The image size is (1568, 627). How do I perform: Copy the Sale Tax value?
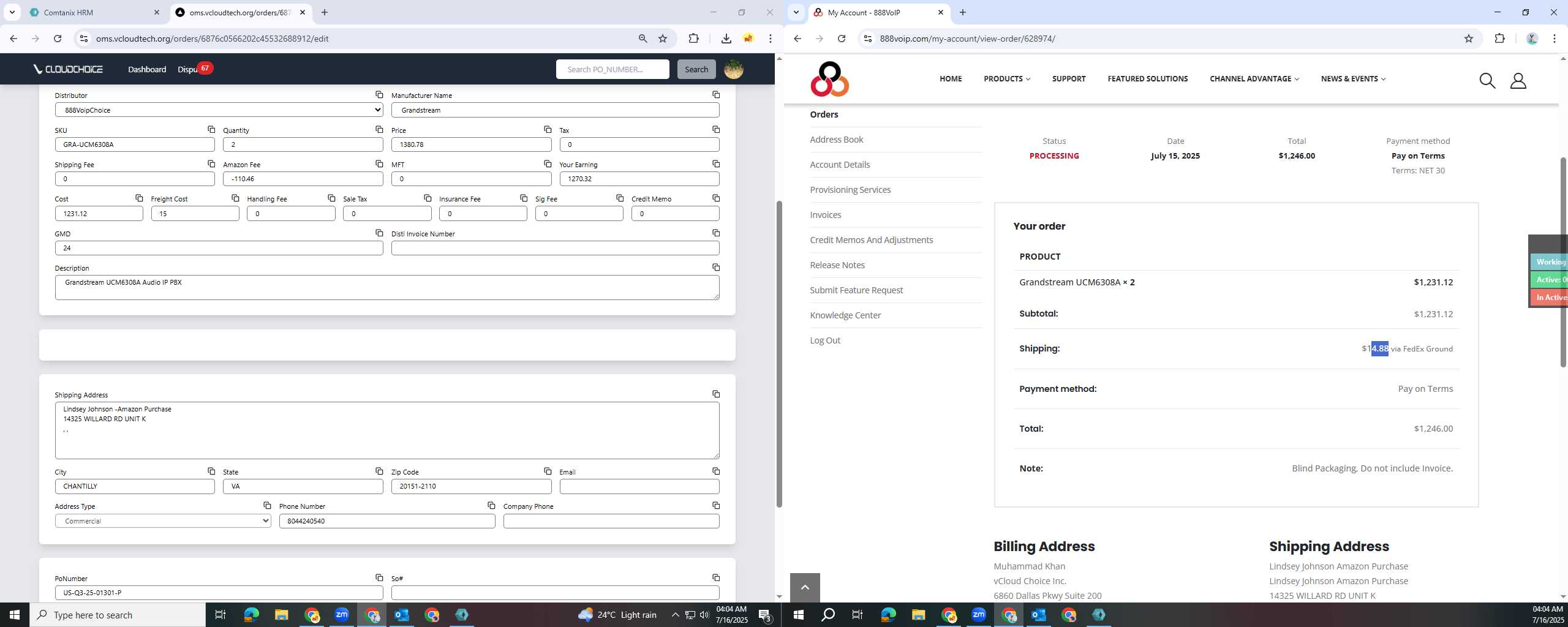[428, 198]
